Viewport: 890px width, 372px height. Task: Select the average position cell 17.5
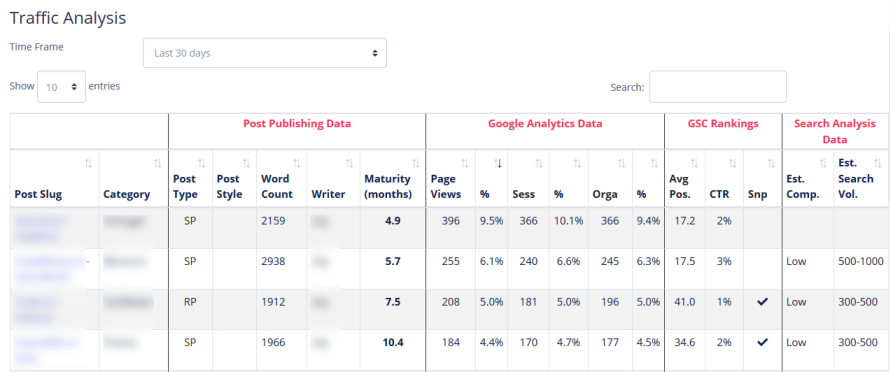coord(685,261)
